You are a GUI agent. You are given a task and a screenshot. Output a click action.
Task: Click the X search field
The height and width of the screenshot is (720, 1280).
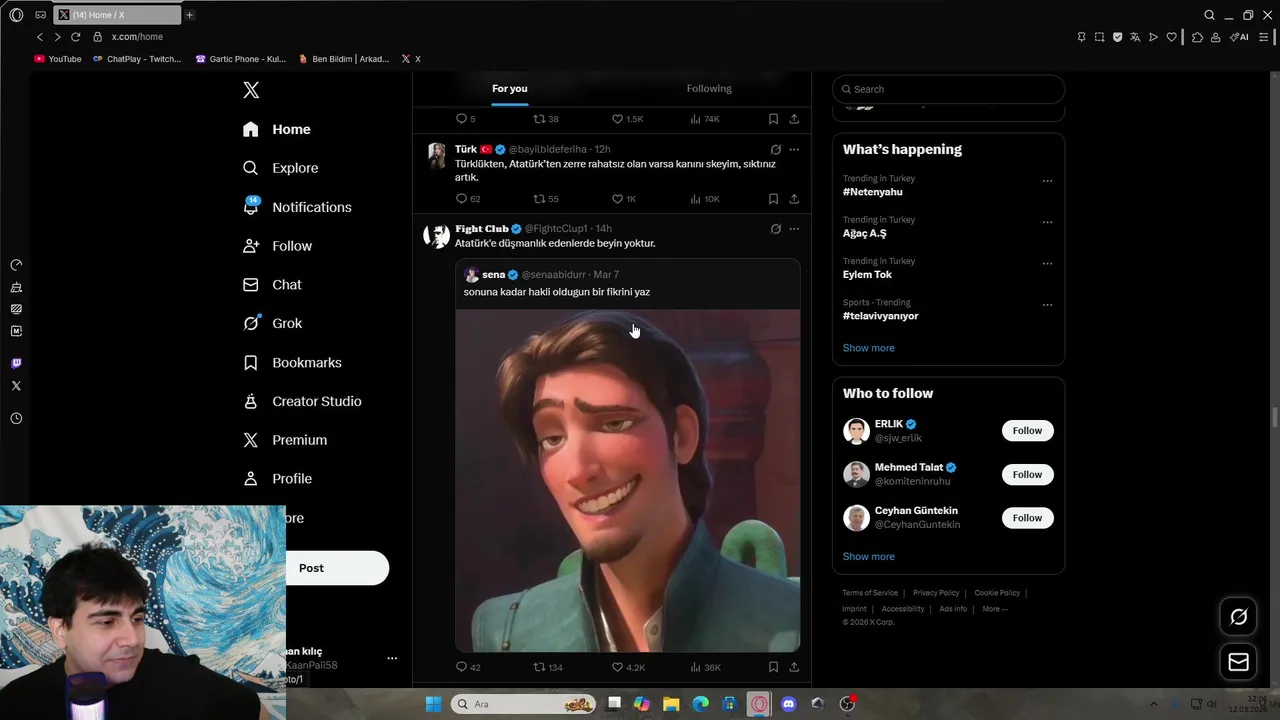[948, 89]
